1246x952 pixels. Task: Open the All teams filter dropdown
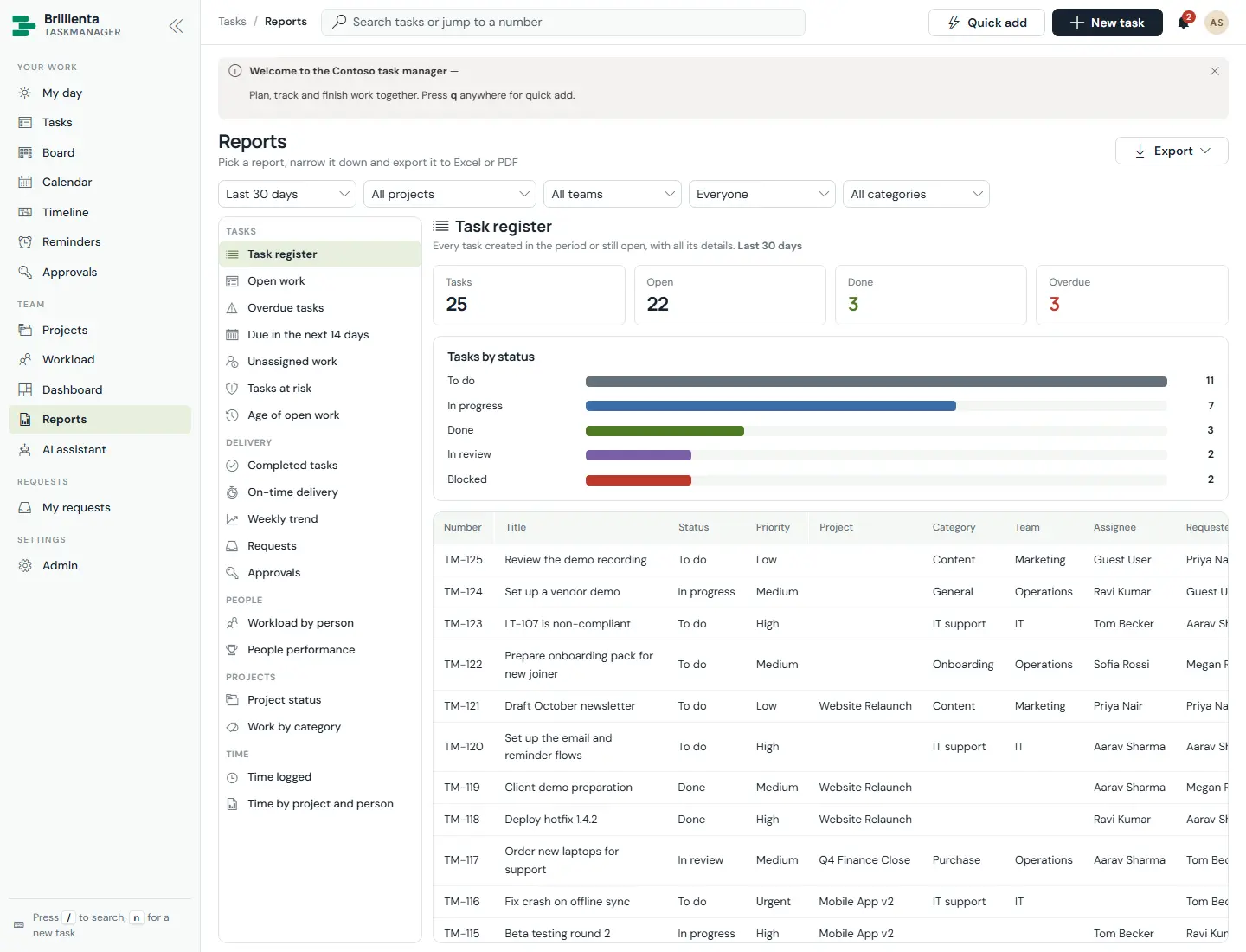tap(613, 194)
